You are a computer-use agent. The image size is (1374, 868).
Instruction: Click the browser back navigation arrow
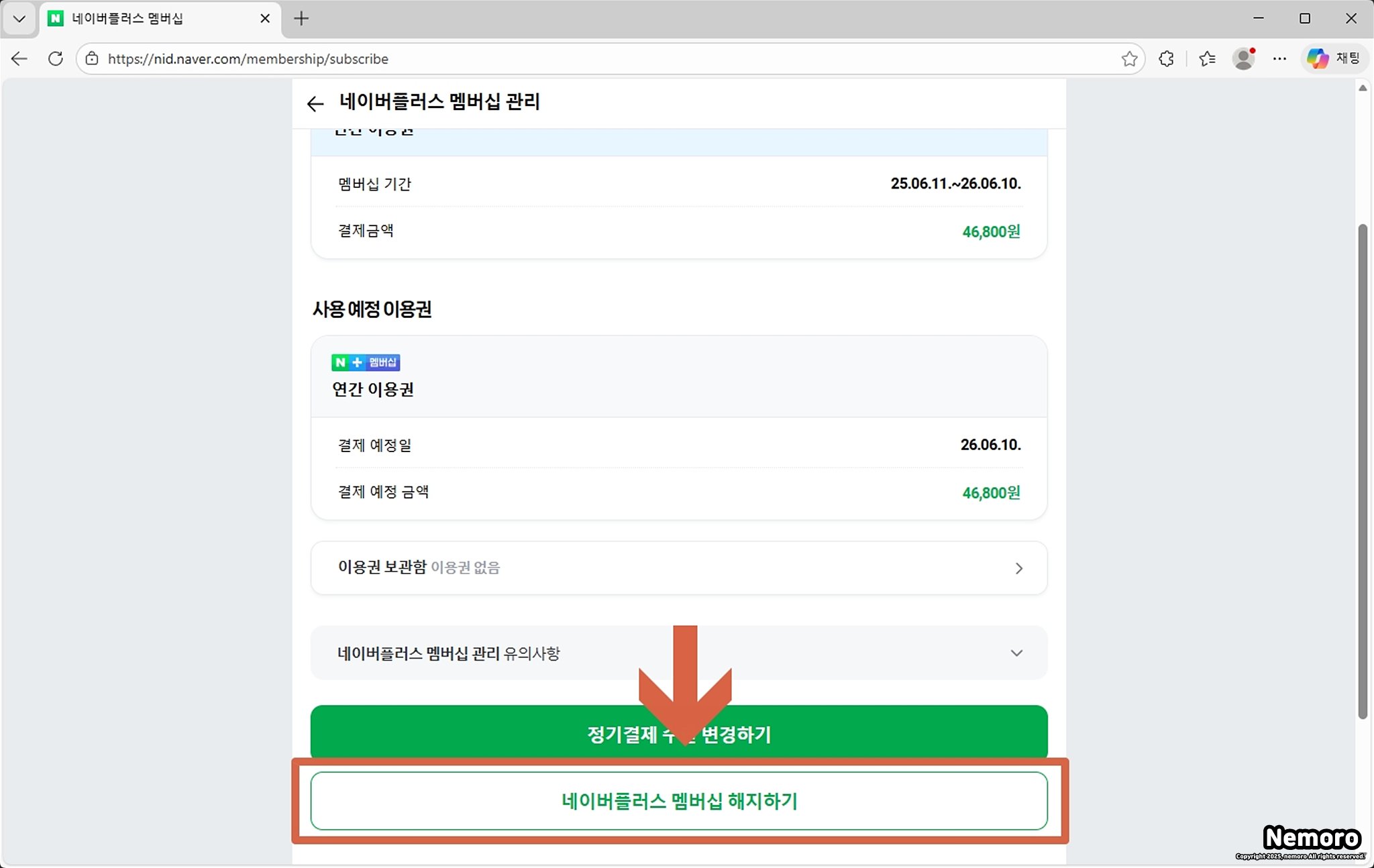pos(19,59)
